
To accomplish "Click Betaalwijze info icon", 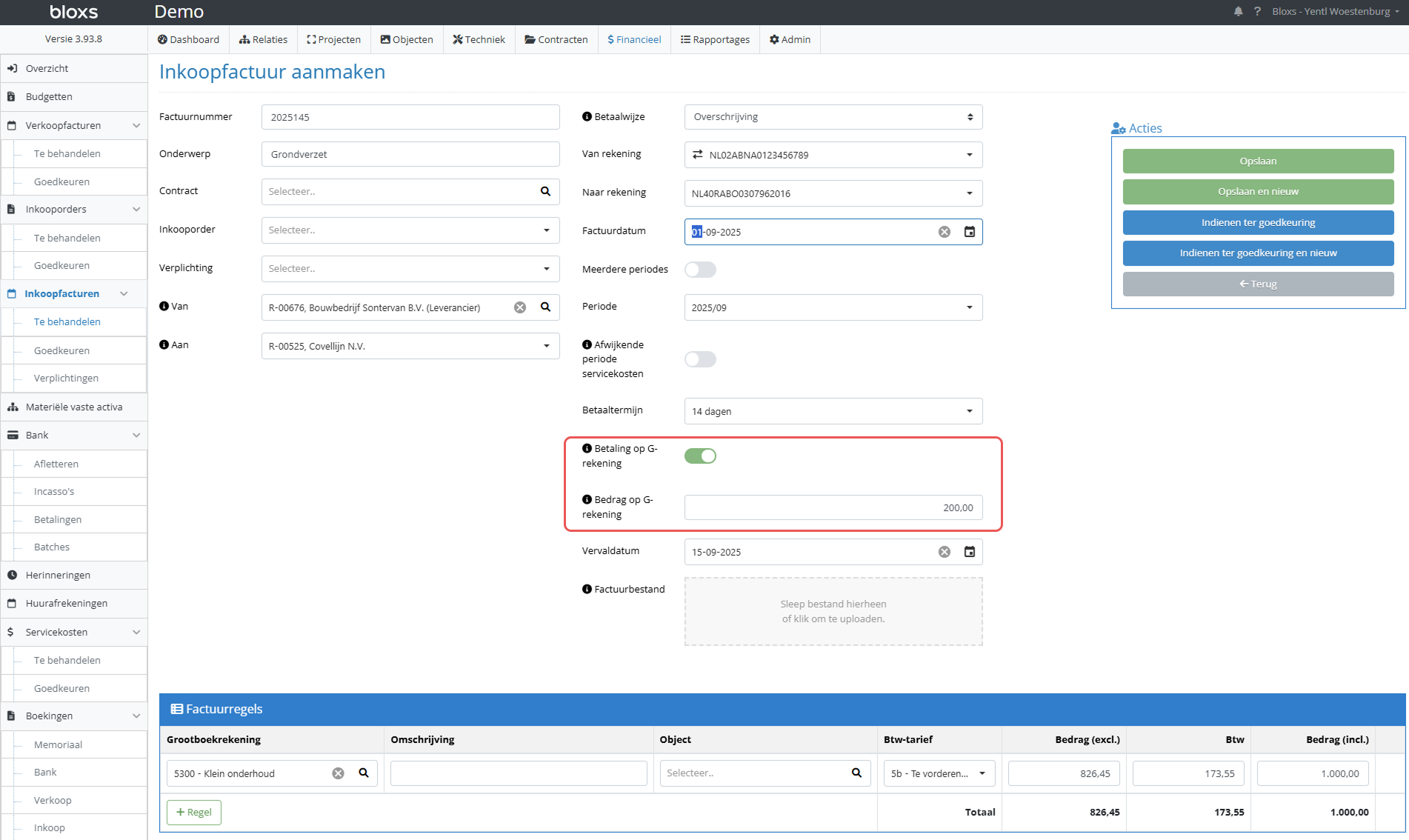I will pos(587,116).
